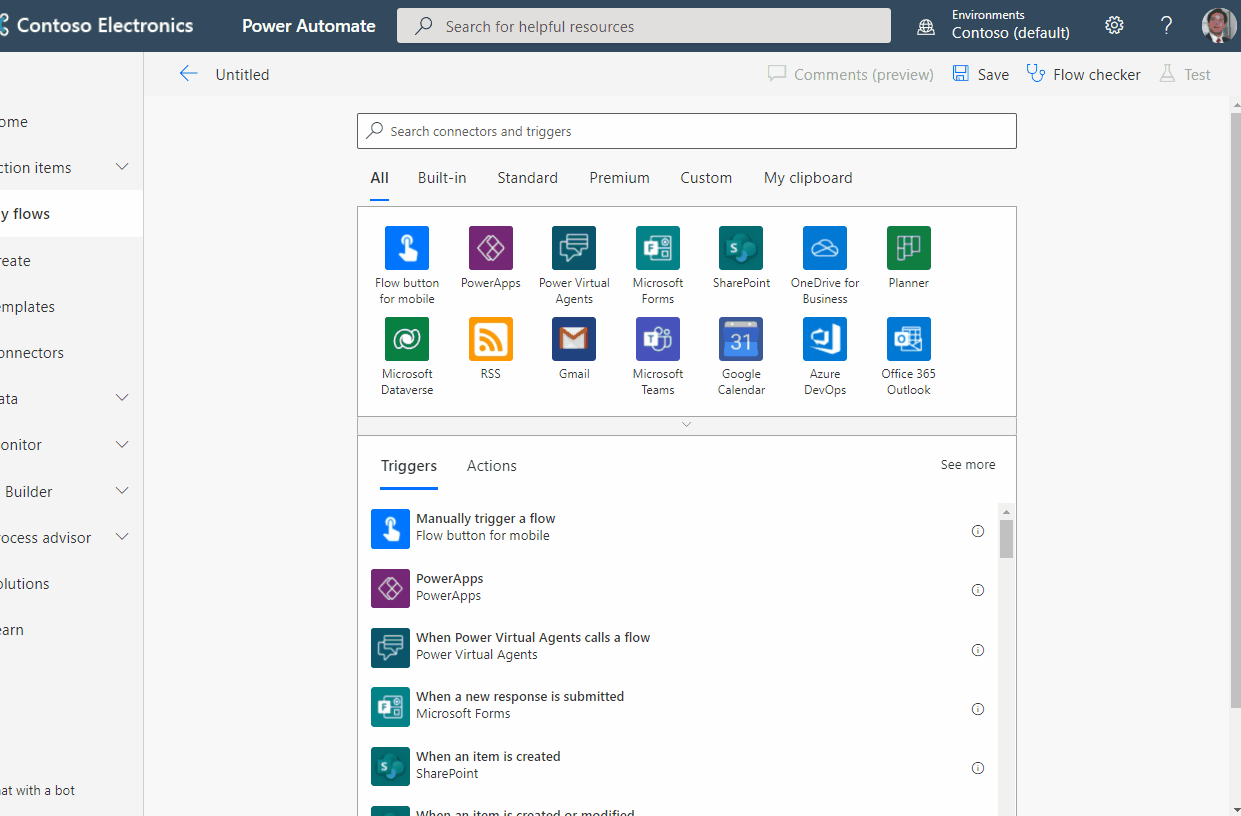Select When a new response is submitted trigger
This screenshot has width=1241, height=816.
click(x=677, y=706)
